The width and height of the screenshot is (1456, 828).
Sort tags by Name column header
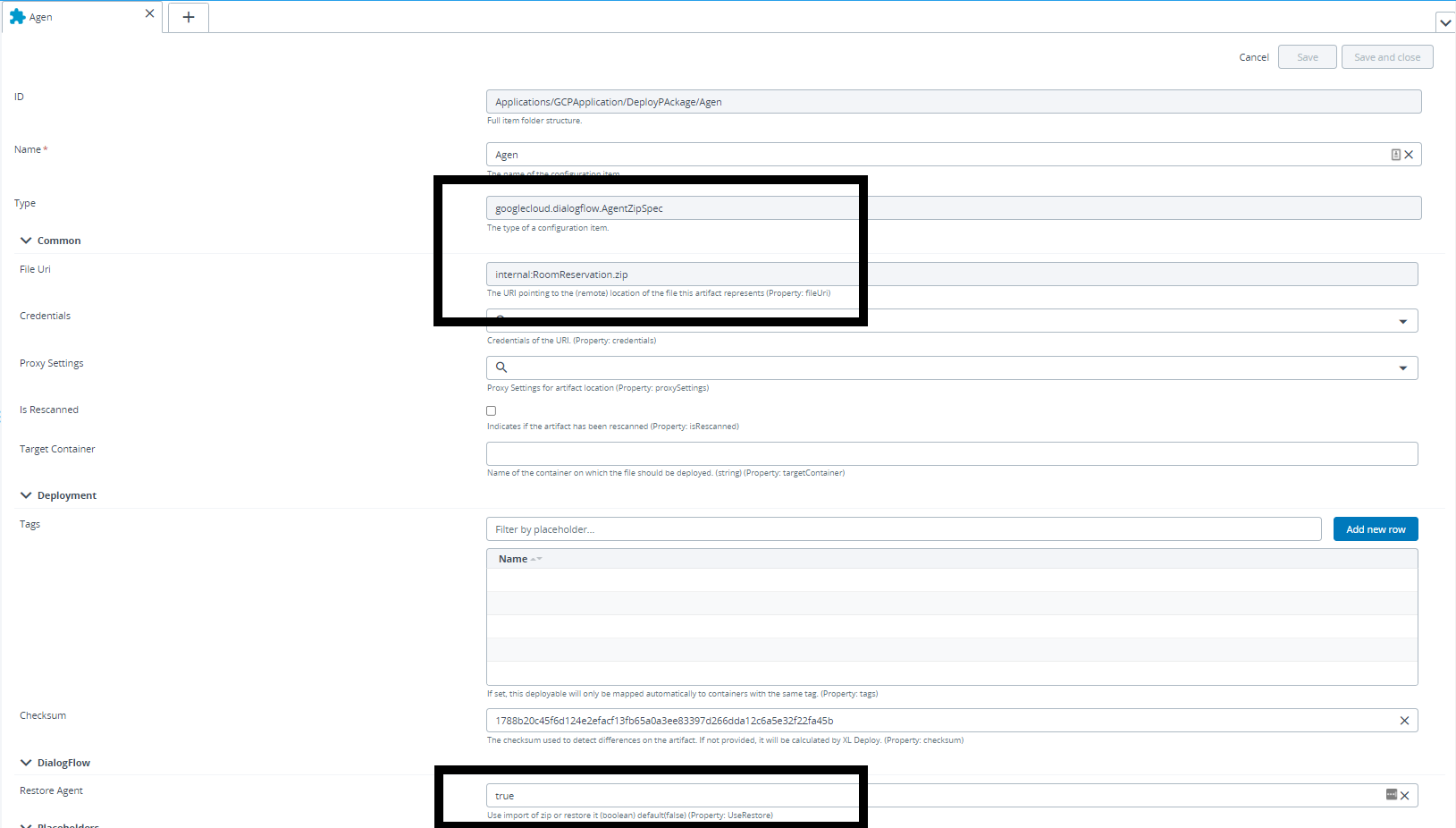514,559
